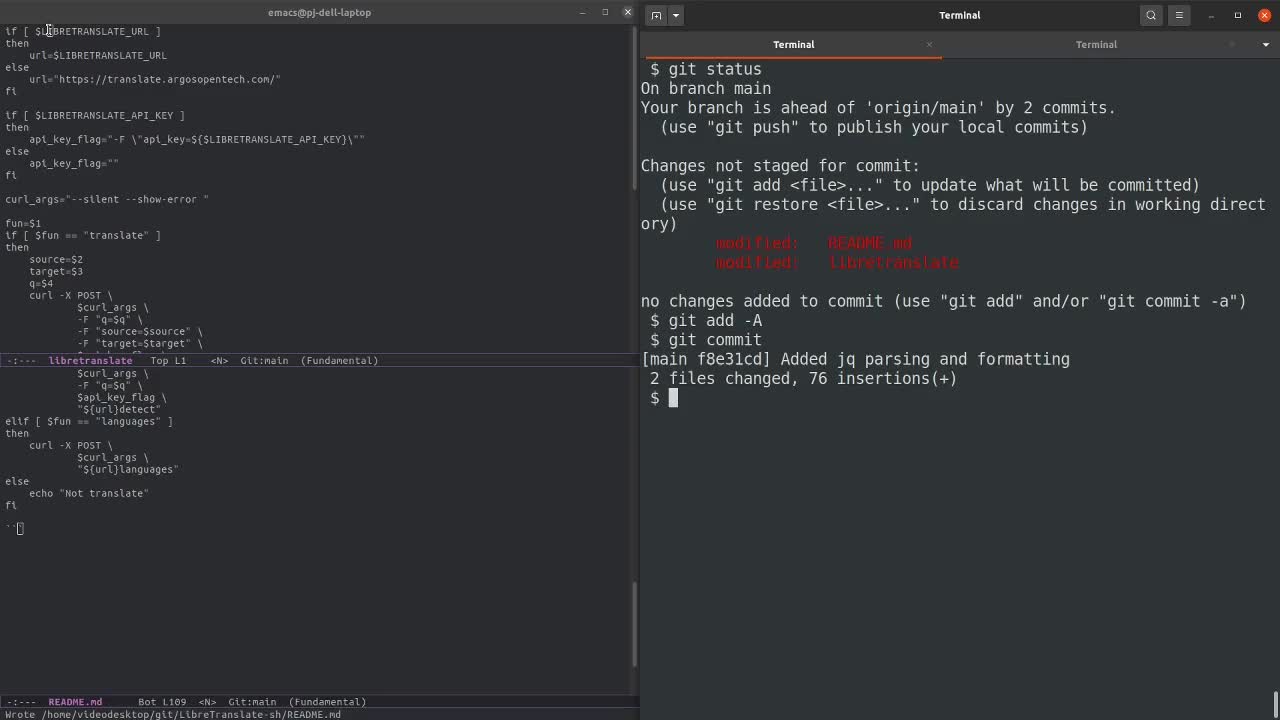Minimize the Terminal window
1280x720 pixels.
tap(1211, 15)
